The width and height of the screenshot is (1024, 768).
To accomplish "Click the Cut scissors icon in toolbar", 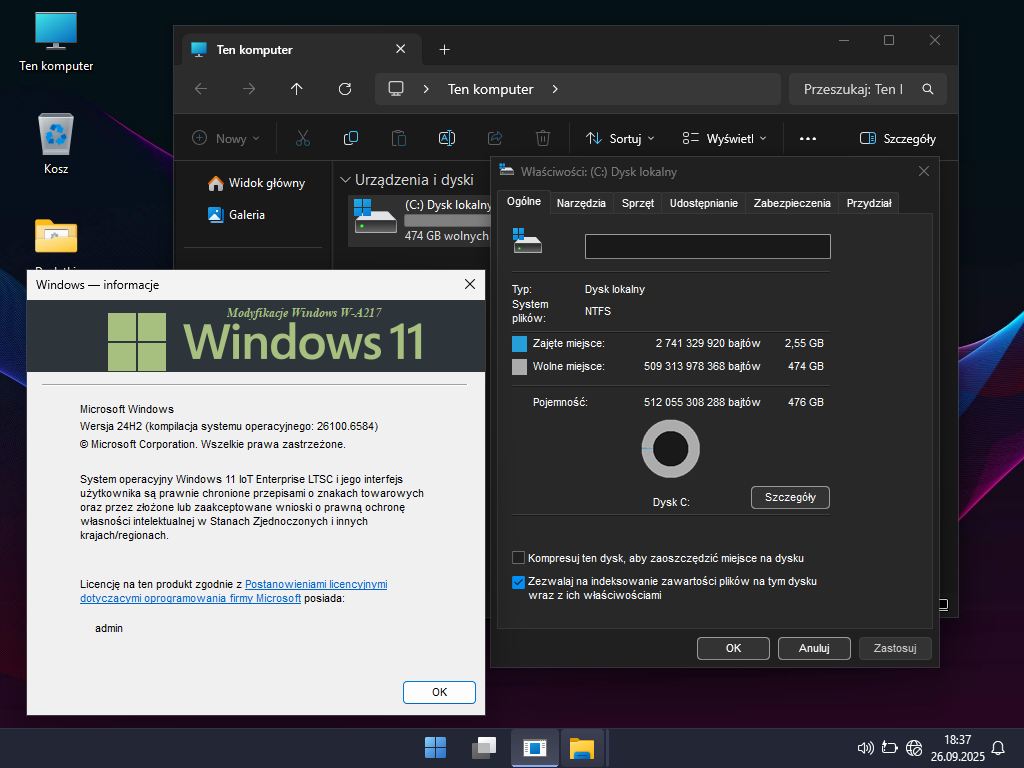I will (303, 139).
